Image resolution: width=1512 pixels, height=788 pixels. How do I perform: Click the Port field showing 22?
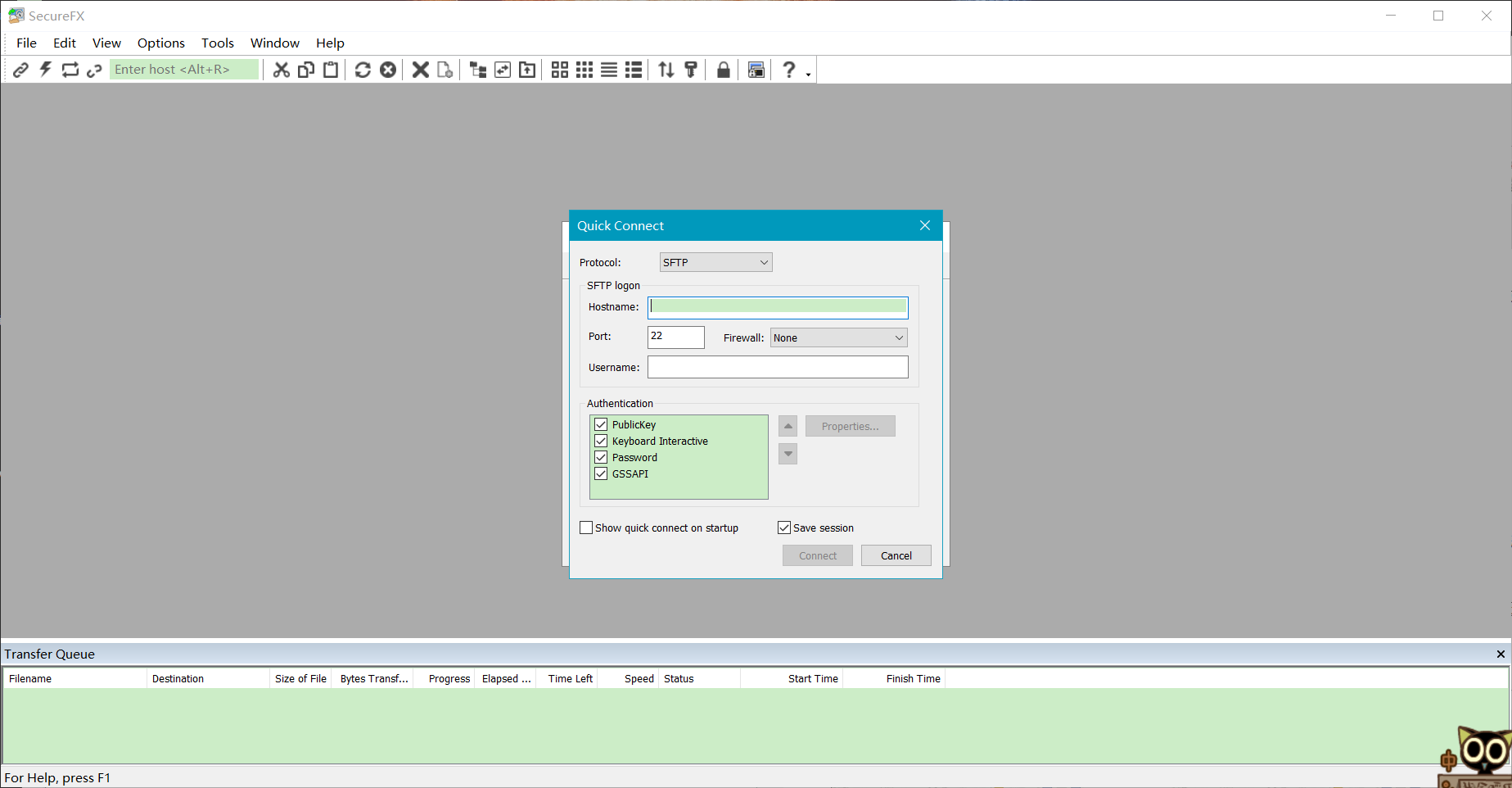click(676, 337)
